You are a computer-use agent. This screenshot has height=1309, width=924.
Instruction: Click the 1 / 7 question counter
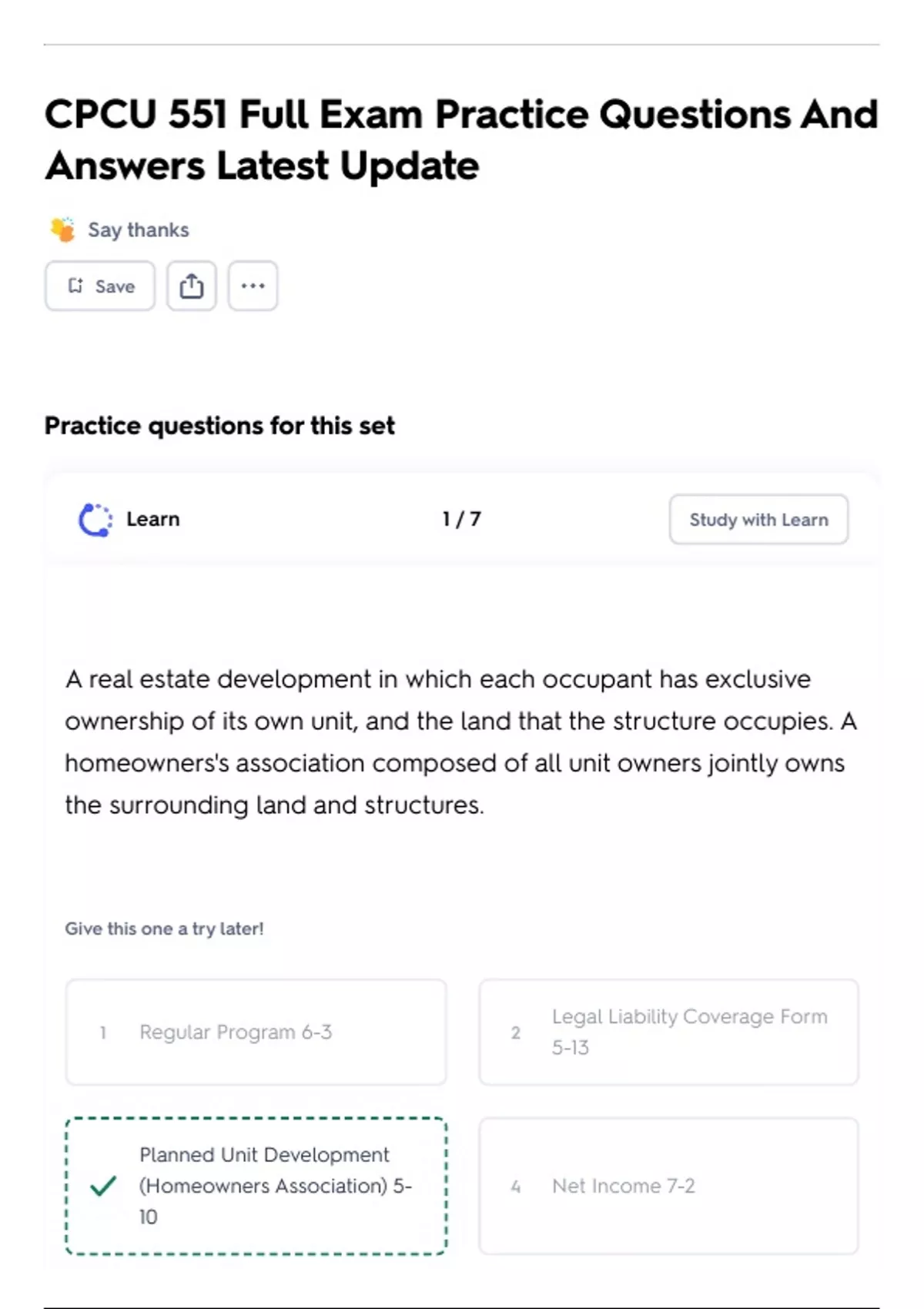pyautogui.click(x=461, y=520)
